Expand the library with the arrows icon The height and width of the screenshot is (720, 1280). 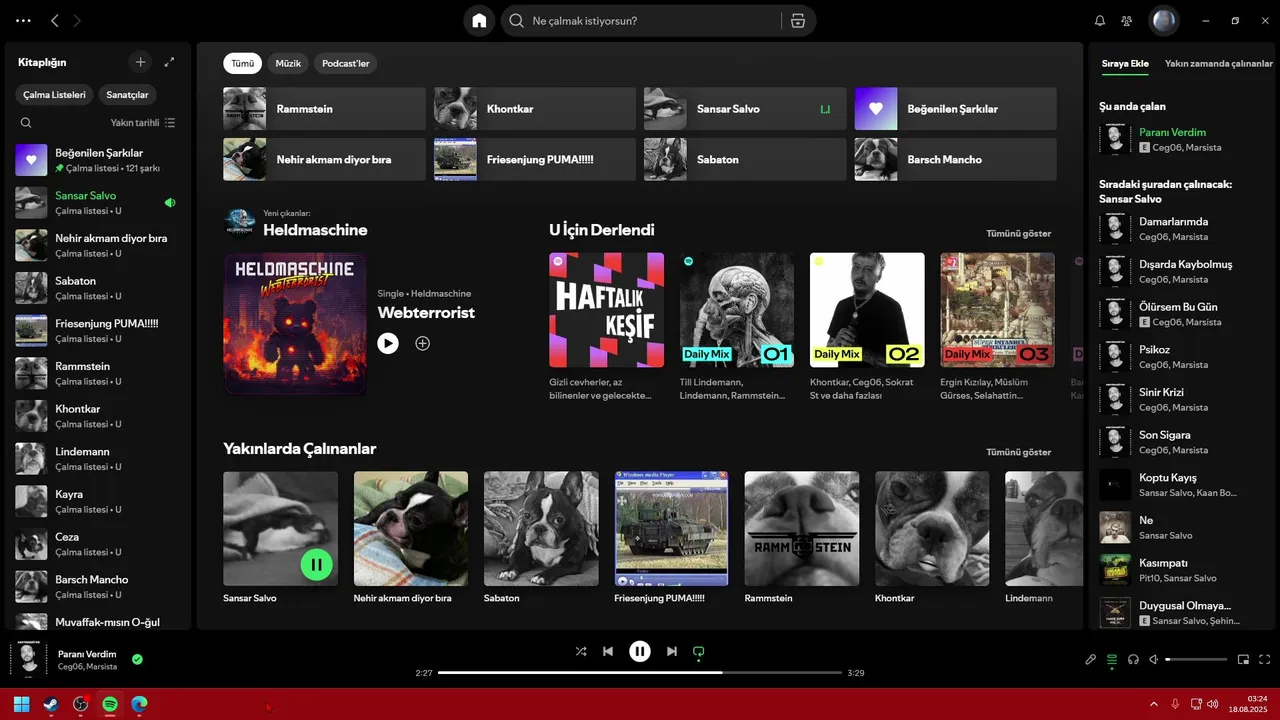tap(169, 62)
